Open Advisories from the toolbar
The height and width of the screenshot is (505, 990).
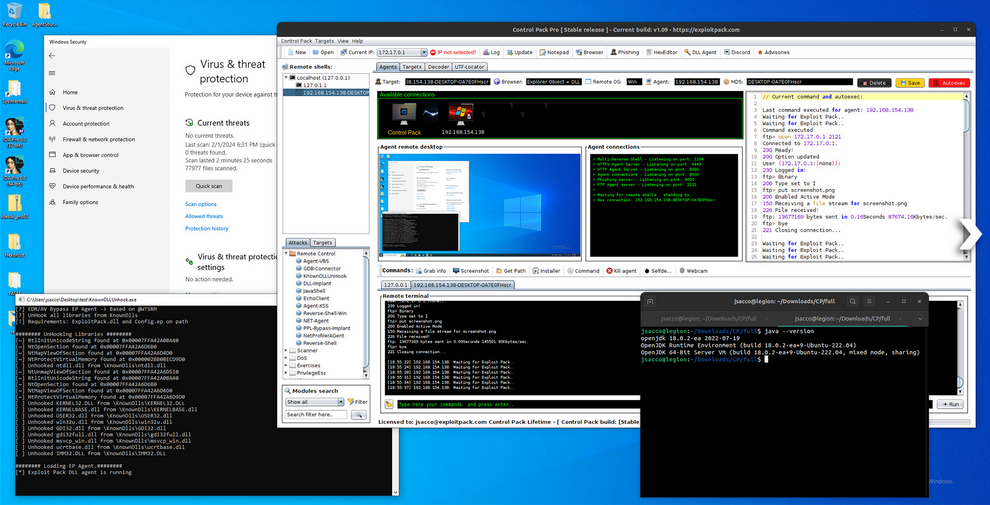772,52
